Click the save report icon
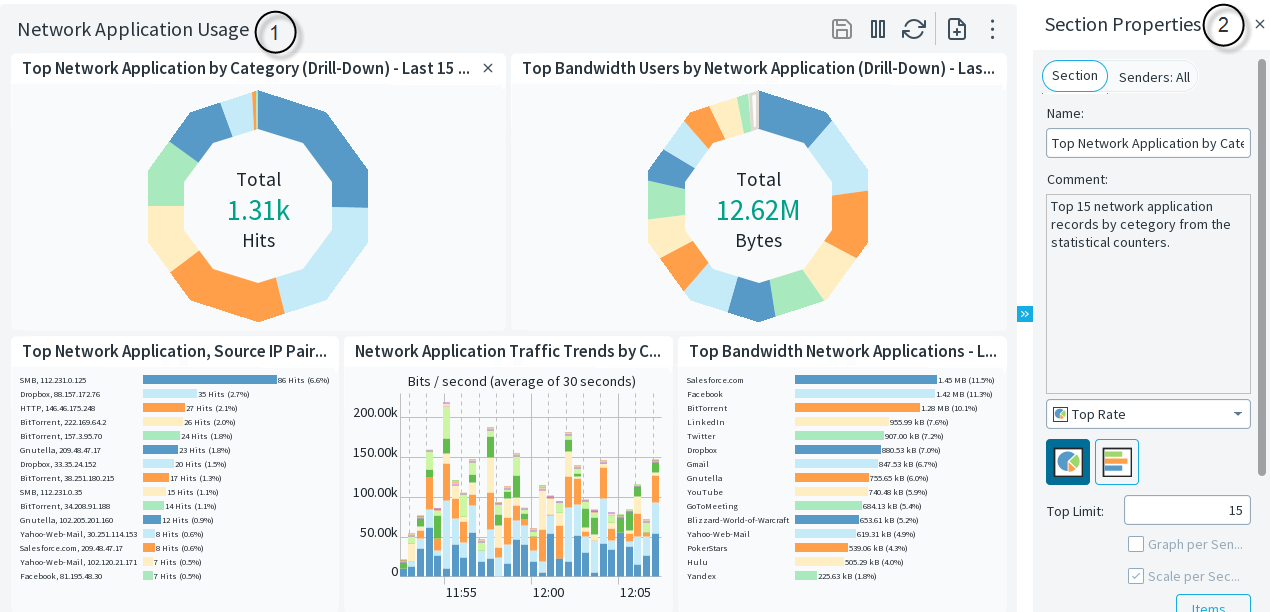1270x612 pixels. (842, 29)
